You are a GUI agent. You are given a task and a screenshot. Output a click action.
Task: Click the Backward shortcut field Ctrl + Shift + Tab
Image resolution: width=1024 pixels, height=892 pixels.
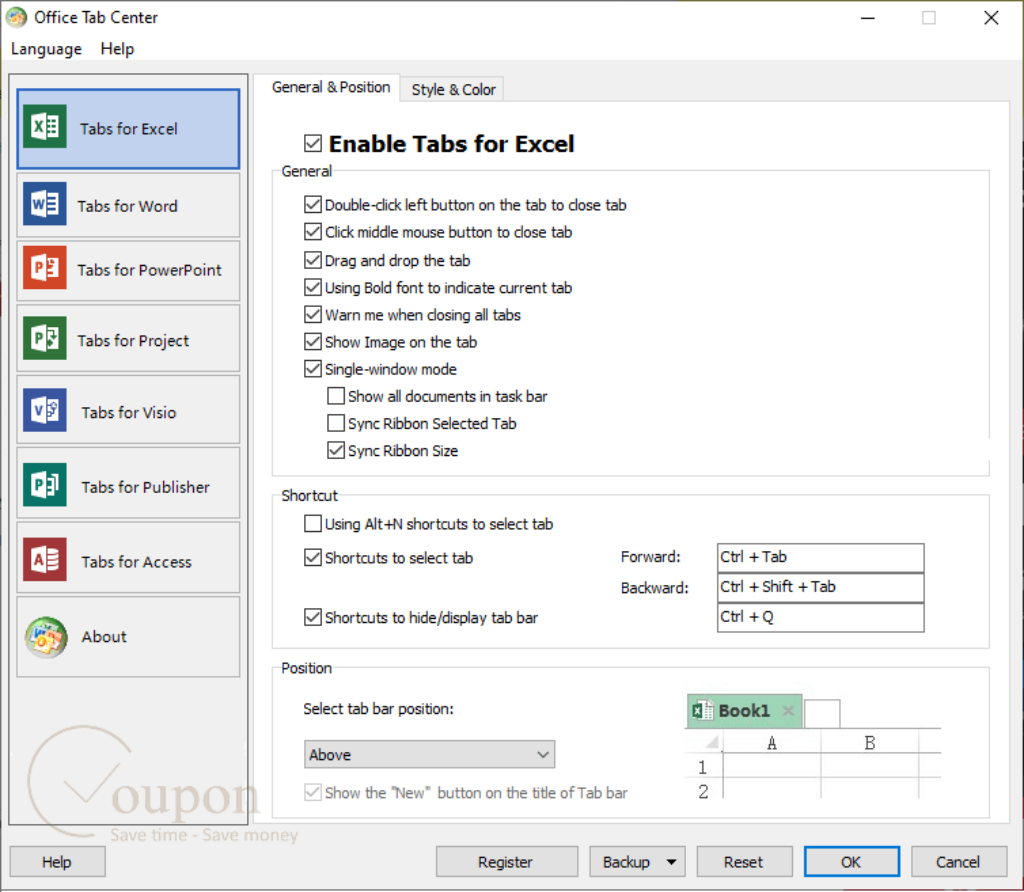coord(820,588)
